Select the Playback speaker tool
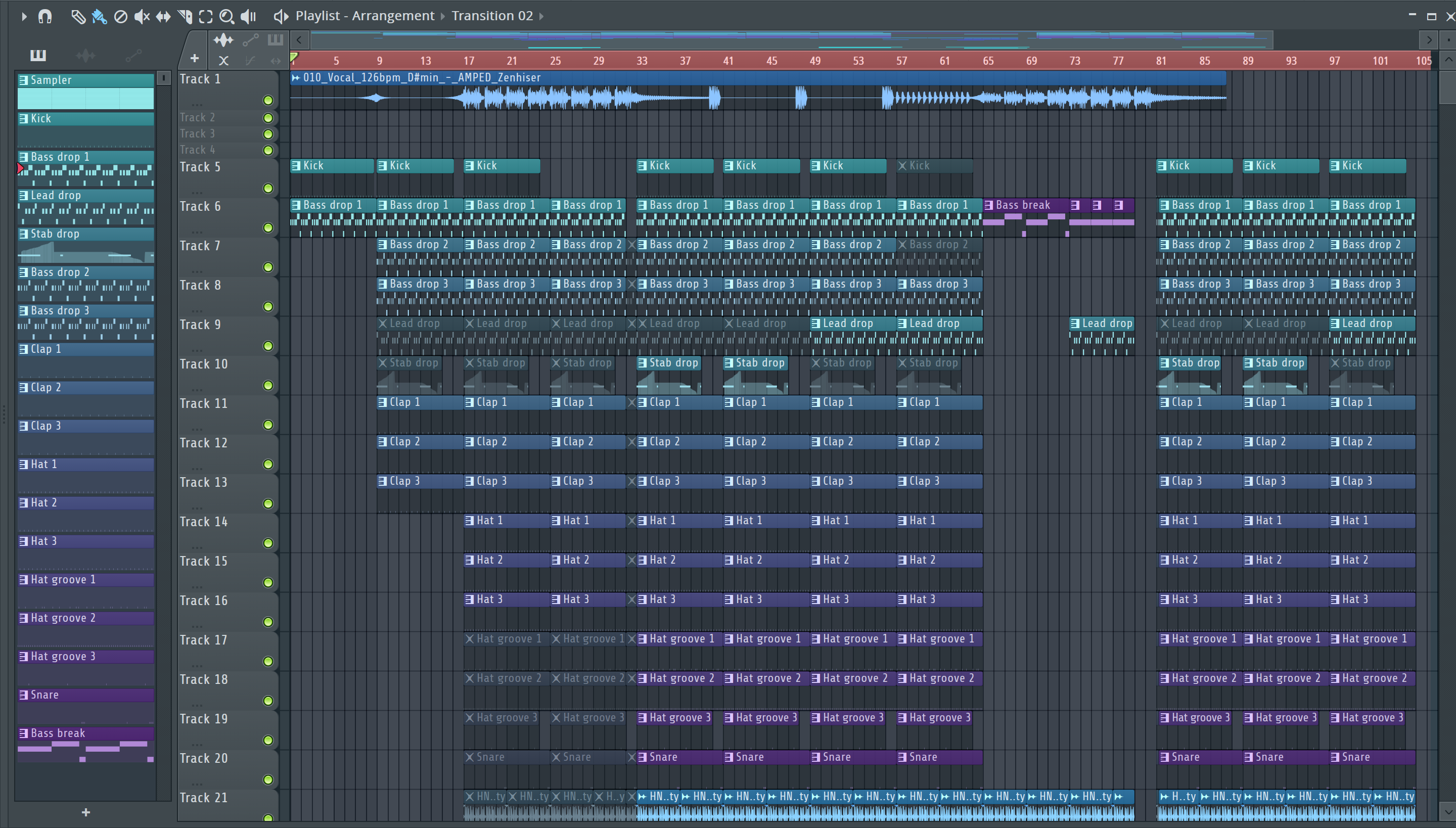This screenshot has height=828, width=1456. 249,17
